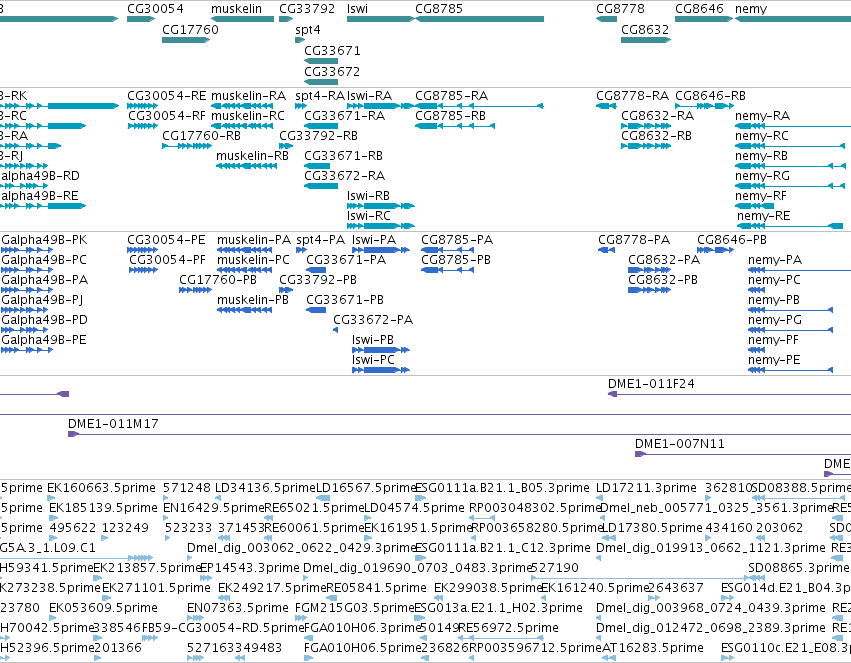Open the EP14543.3prime EST label

click(x=250, y=568)
